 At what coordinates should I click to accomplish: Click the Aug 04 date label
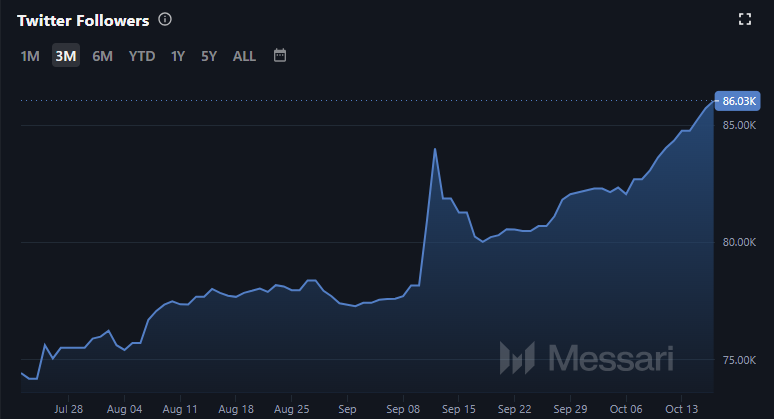124,409
